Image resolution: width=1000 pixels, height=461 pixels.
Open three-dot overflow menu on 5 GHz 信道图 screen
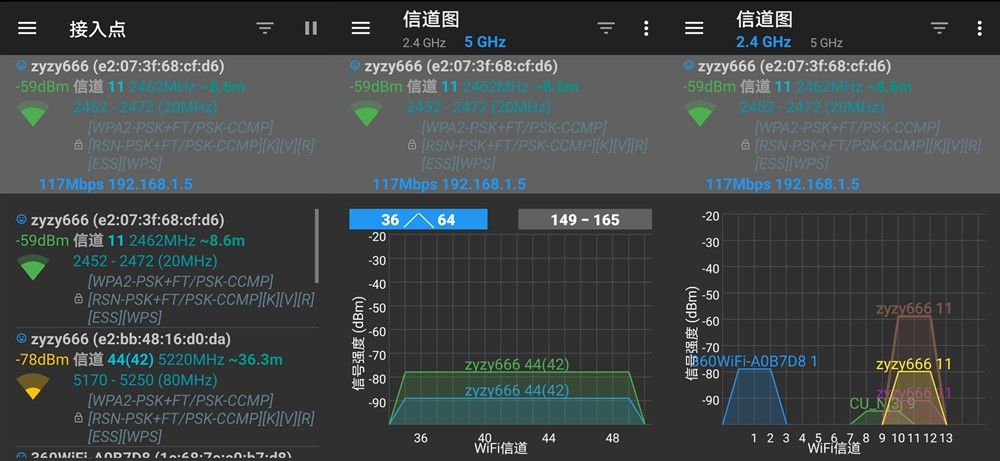click(x=646, y=28)
